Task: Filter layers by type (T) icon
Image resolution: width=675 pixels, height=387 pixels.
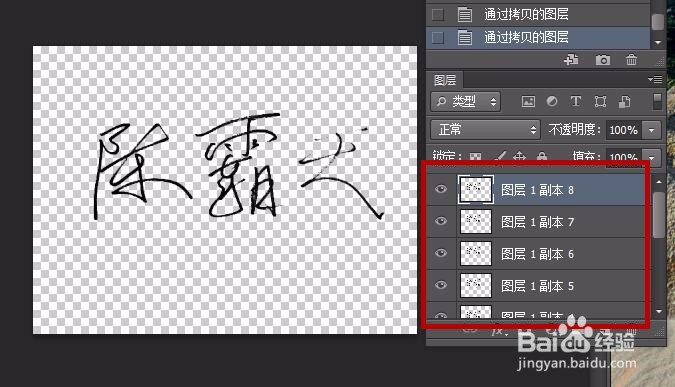Action: [x=576, y=102]
